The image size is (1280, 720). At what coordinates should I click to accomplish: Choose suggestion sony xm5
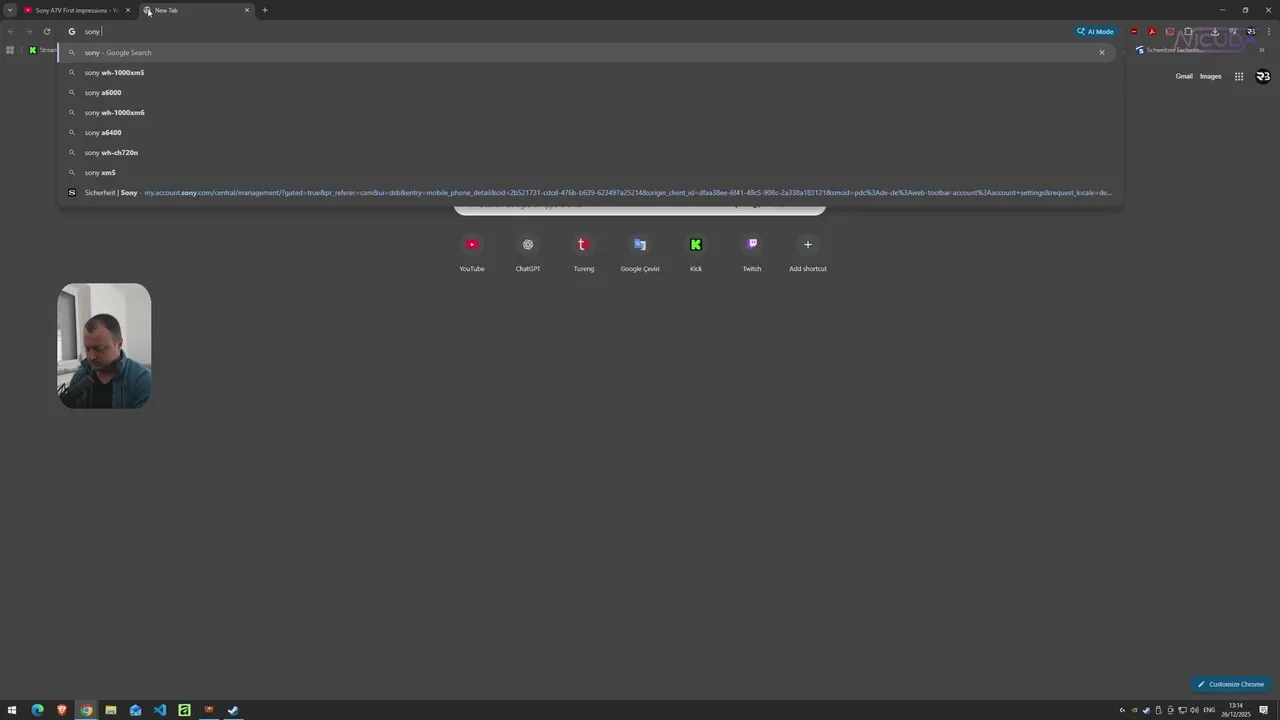[x=590, y=172]
